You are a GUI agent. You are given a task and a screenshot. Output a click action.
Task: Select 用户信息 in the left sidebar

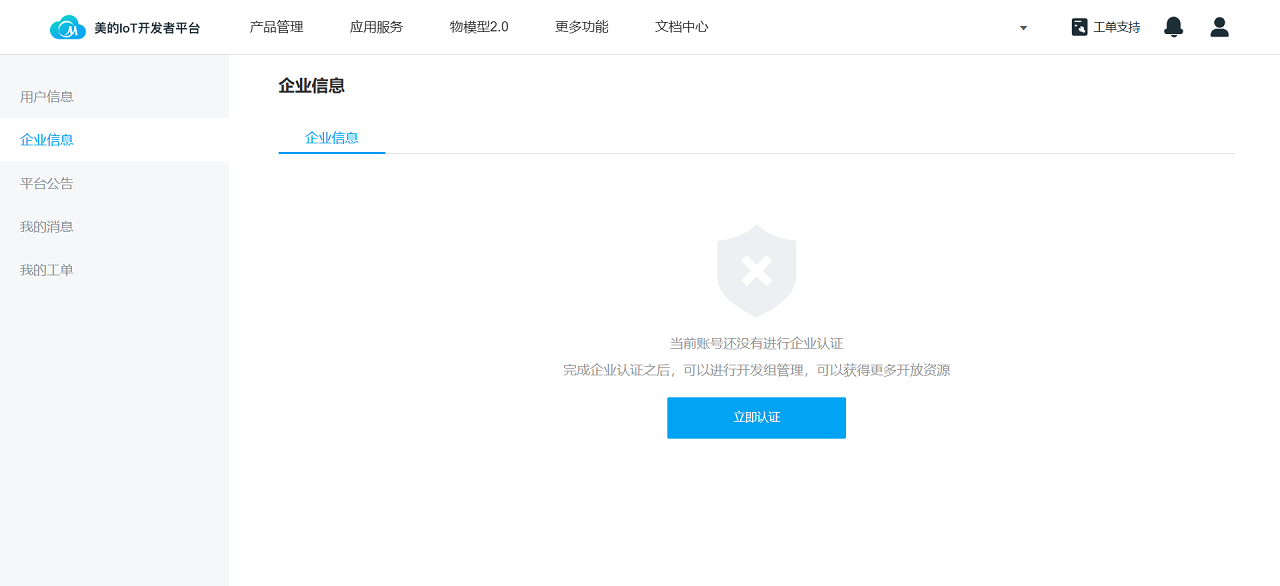47,97
